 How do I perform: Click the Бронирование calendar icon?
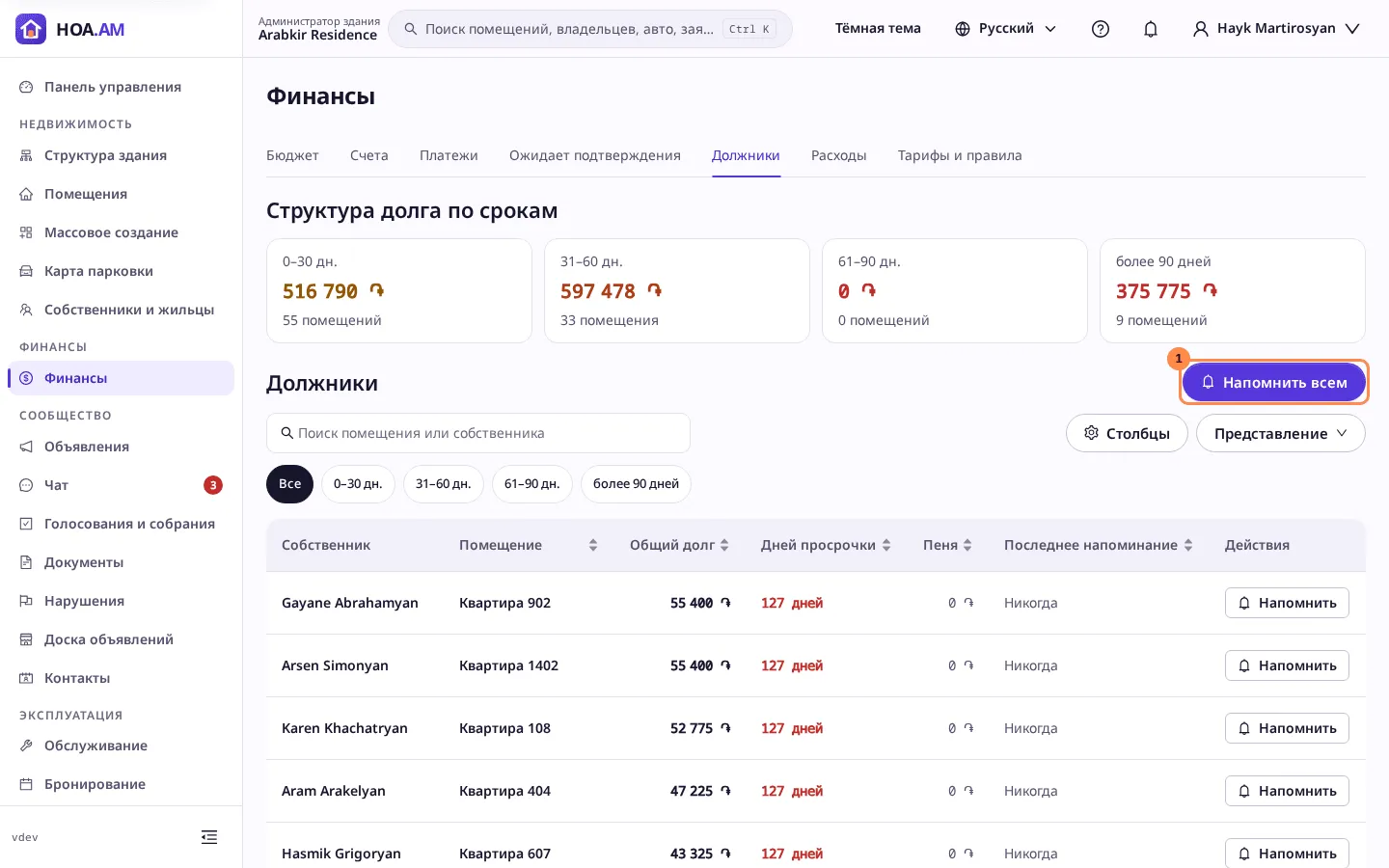[x=26, y=784]
